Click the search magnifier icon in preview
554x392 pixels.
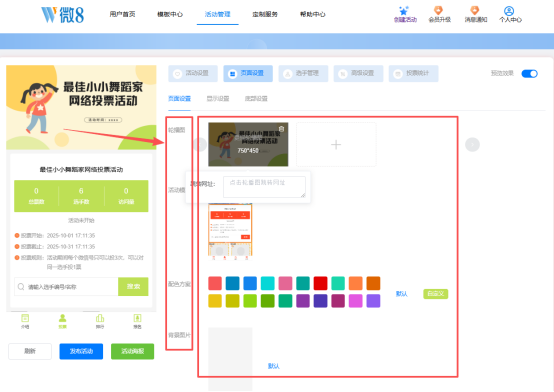(21, 287)
